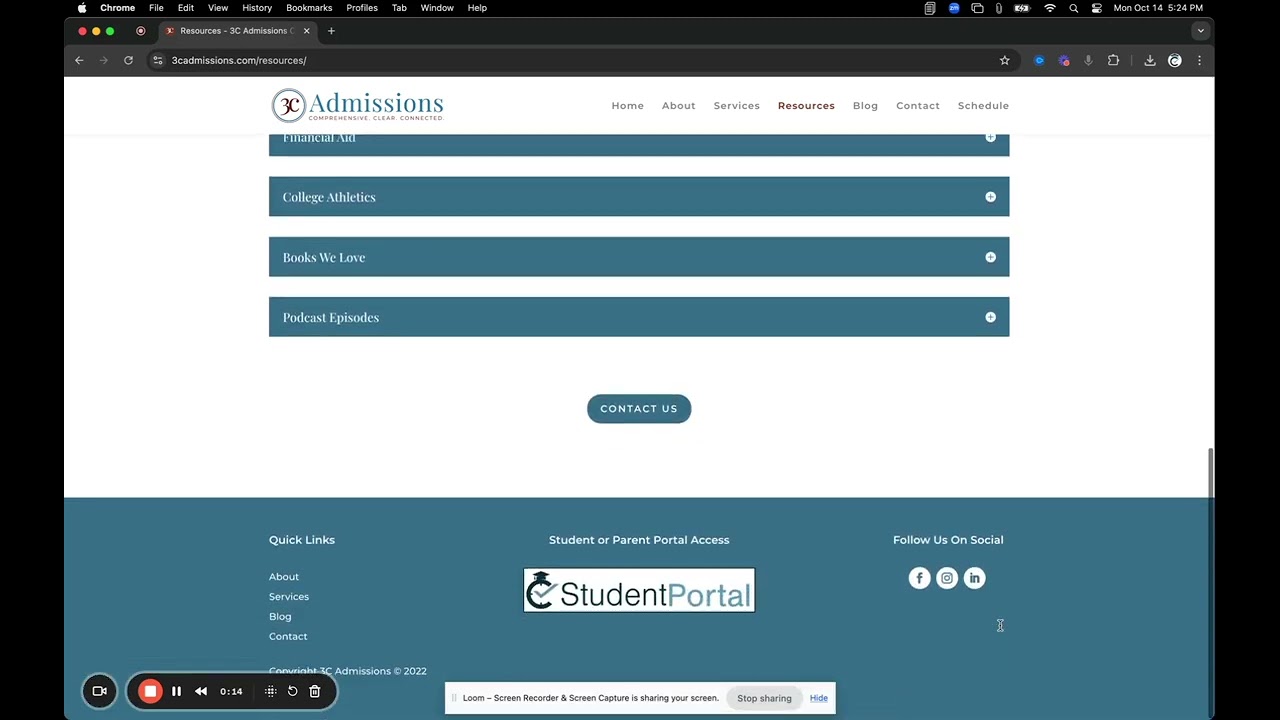This screenshot has height=720, width=1280.
Task: Go to Home in site navigation
Action: [628, 106]
